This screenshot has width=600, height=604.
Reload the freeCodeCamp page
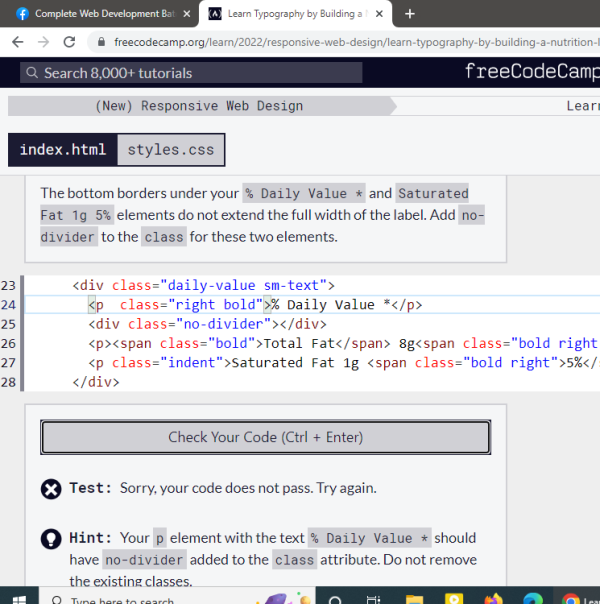(69, 42)
